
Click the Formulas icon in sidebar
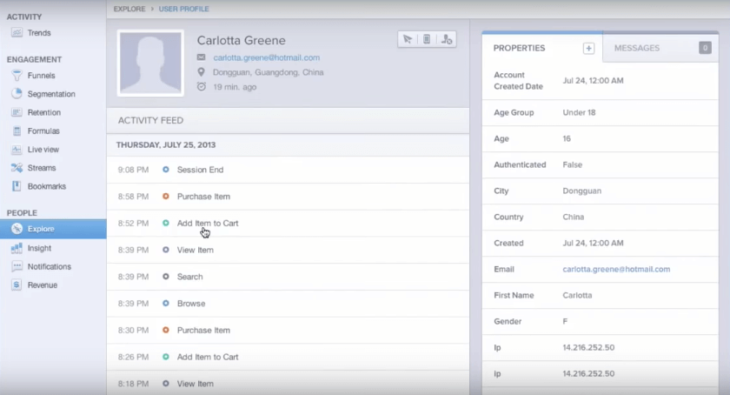17,131
